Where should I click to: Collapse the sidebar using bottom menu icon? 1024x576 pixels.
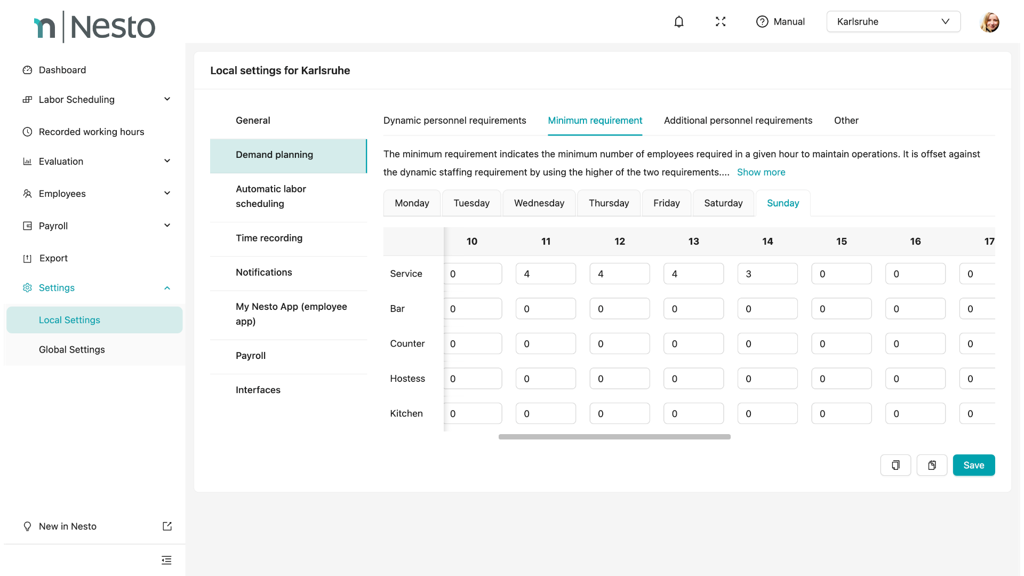(x=166, y=560)
